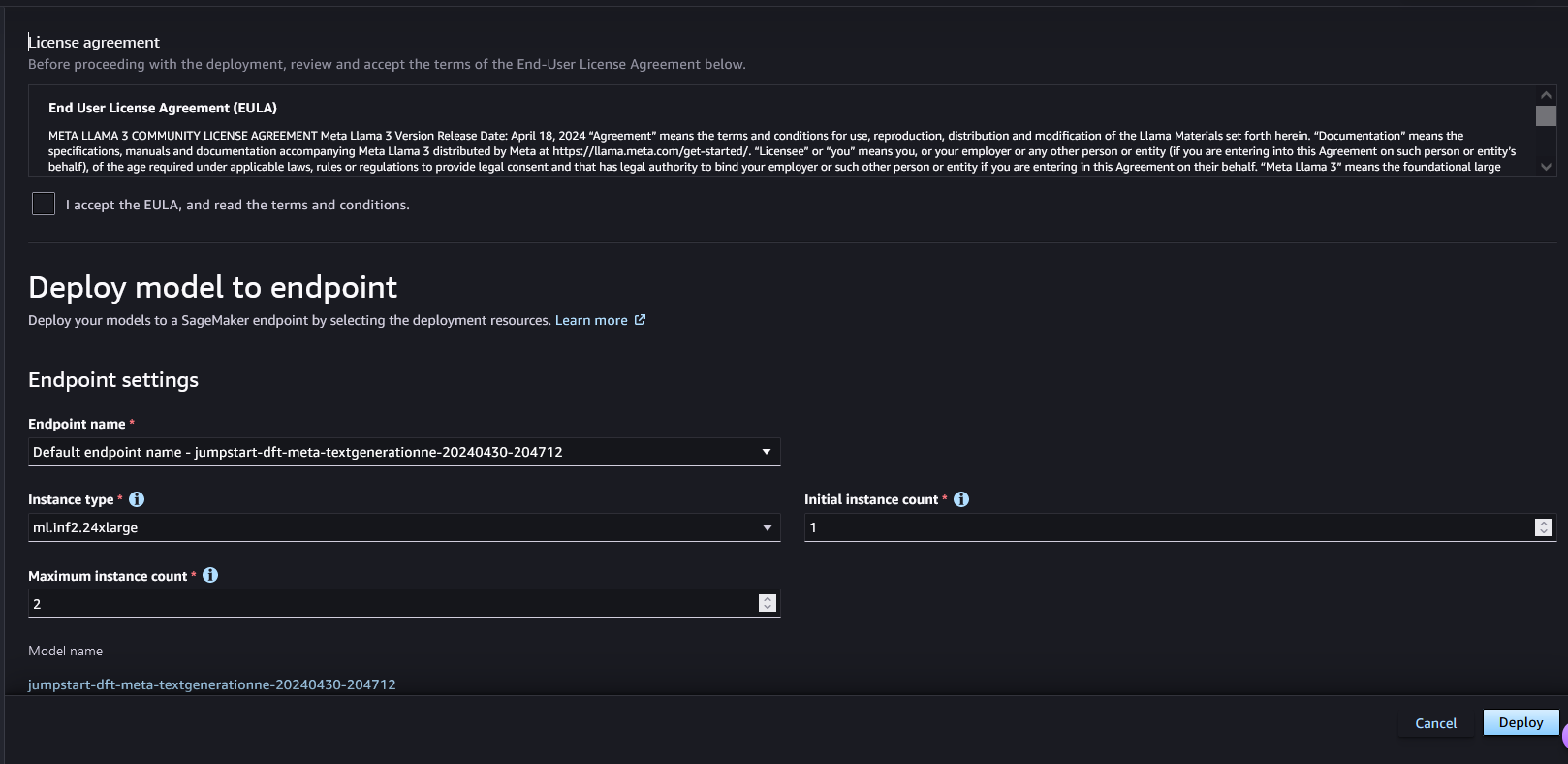This screenshot has width=1568, height=764.
Task: Show info for Initial instance count
Action: click(961, 499)
